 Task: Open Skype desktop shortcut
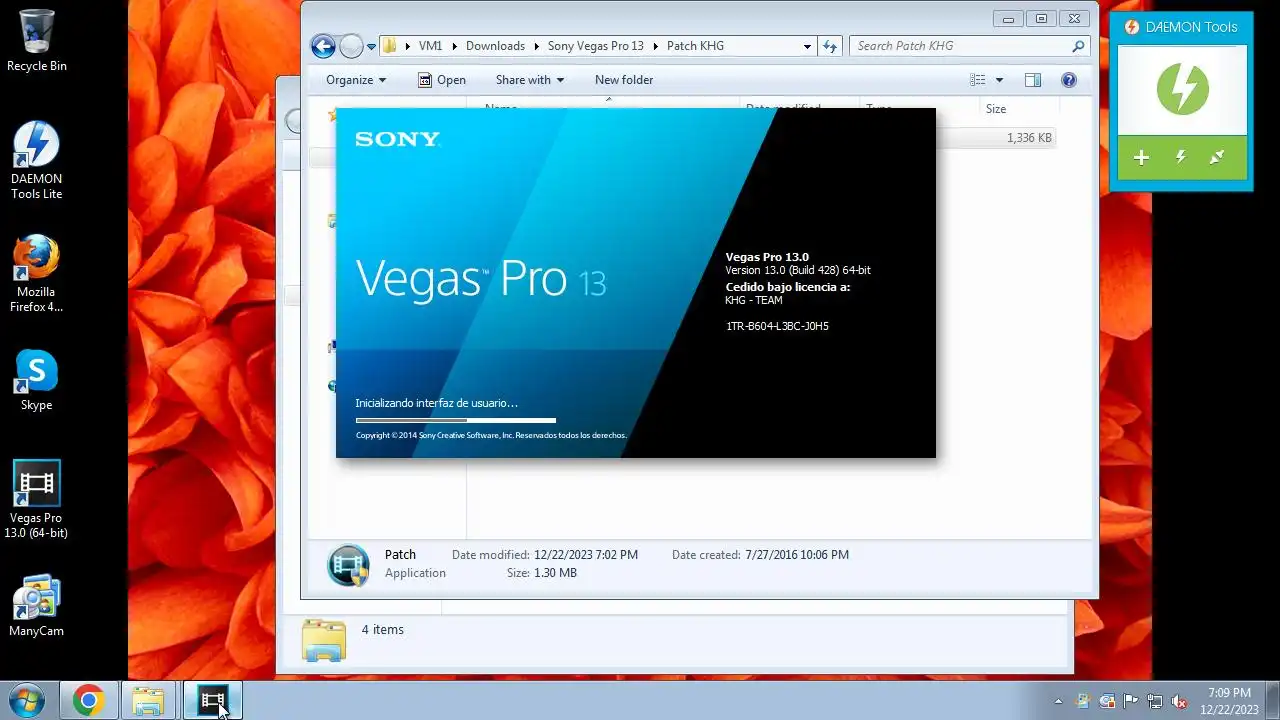click(37, 380)
